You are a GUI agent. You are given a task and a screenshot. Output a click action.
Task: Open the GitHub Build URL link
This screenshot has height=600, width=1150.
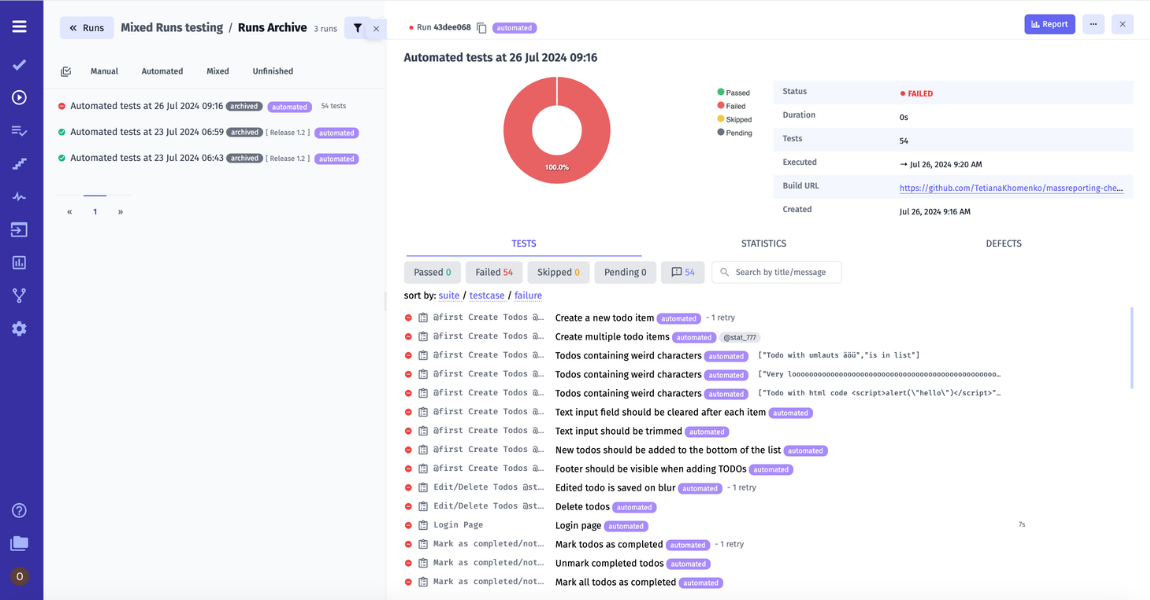pyautogui.click(x=1010, y=187)
